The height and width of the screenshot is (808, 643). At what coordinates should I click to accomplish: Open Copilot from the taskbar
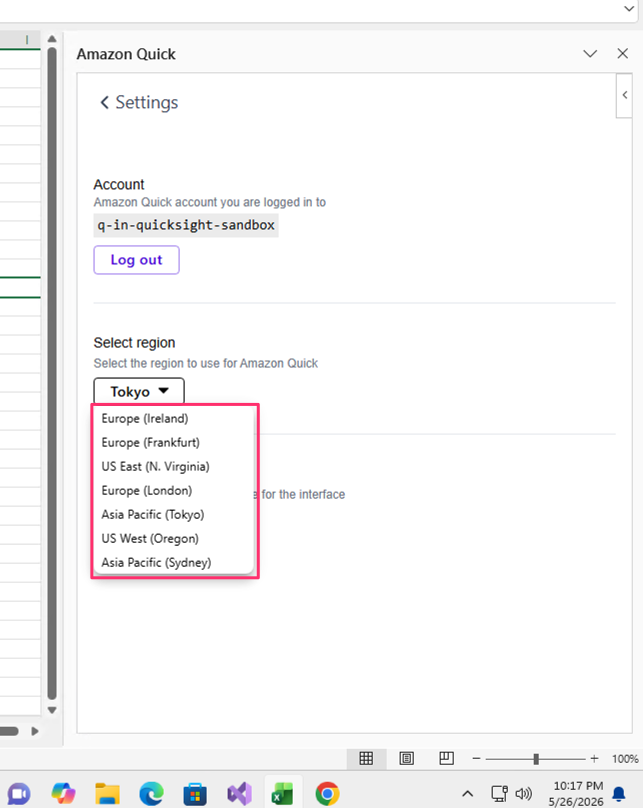(63, 794)
